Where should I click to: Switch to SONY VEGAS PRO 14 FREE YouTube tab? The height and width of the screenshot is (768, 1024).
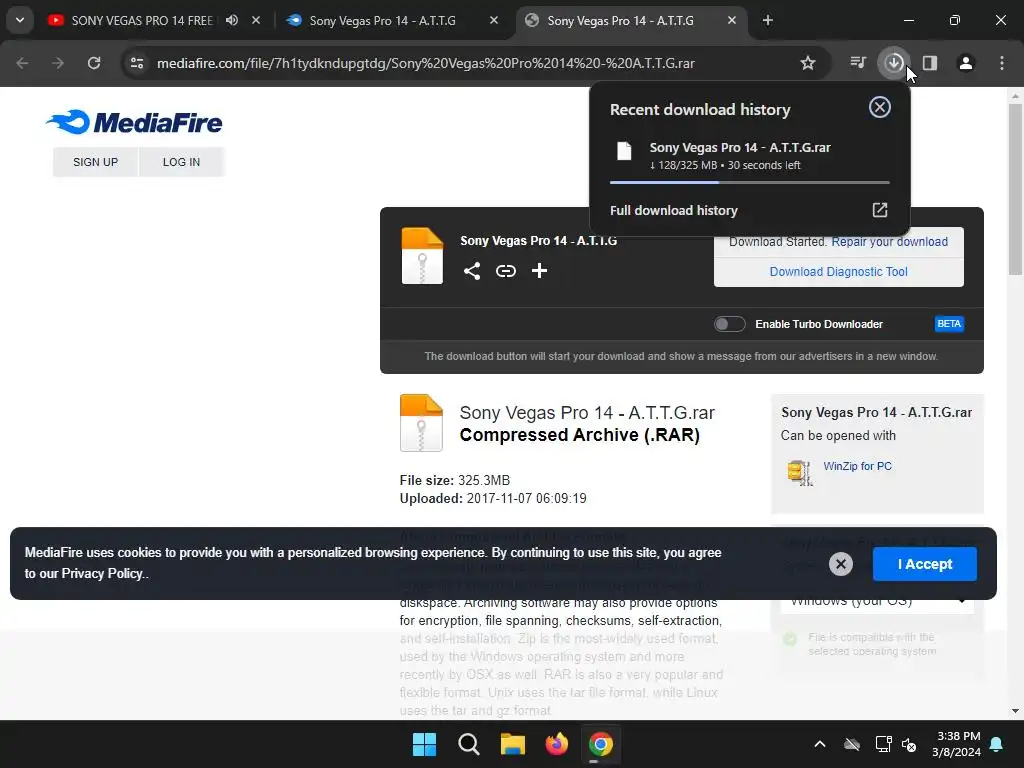tap(142, 20)
